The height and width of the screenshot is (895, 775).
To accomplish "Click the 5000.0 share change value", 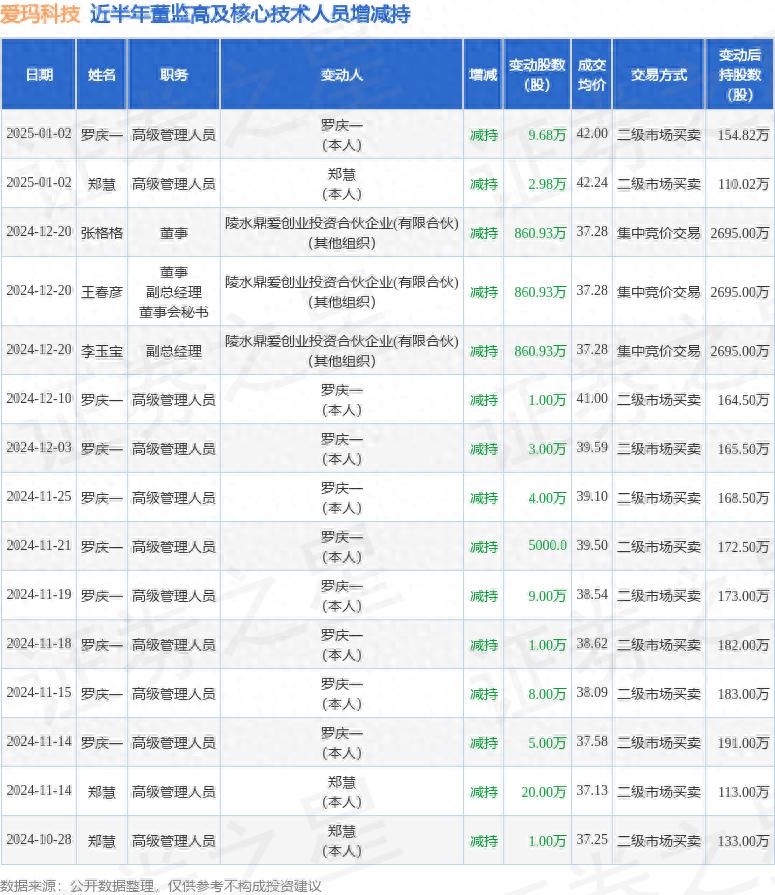I will 547,546.
